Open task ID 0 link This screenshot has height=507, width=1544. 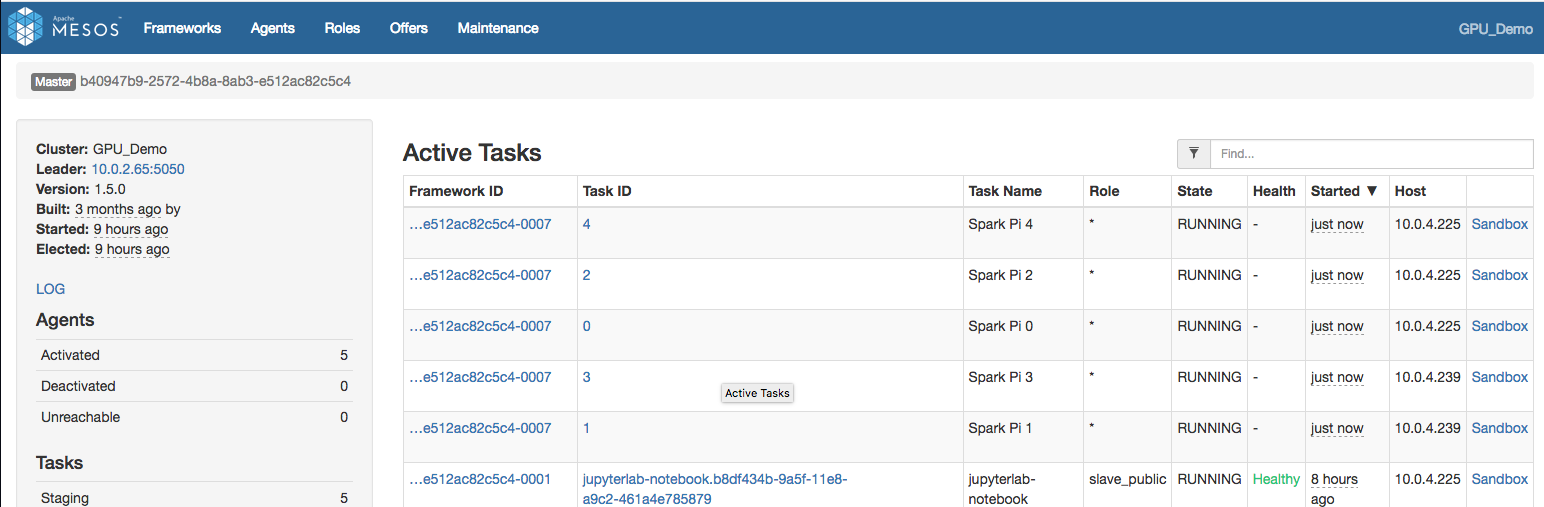[586, 326]
